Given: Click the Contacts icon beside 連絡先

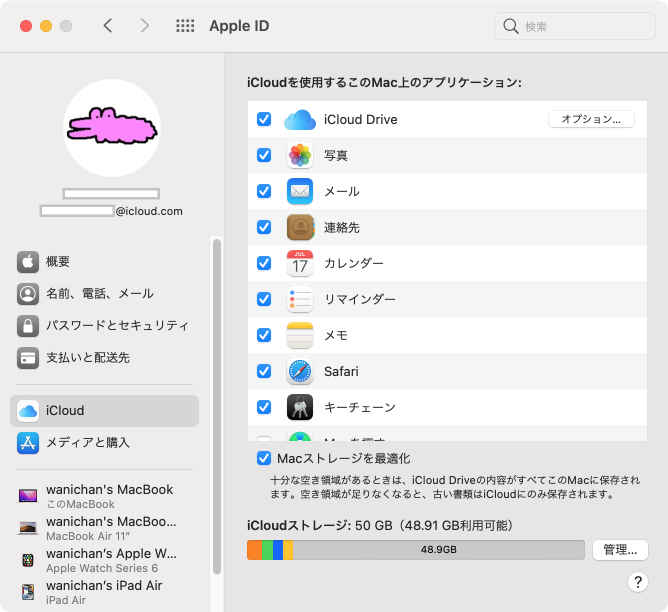Looking at the screenshot, I should pyautogui.click(x=300, y=227).
